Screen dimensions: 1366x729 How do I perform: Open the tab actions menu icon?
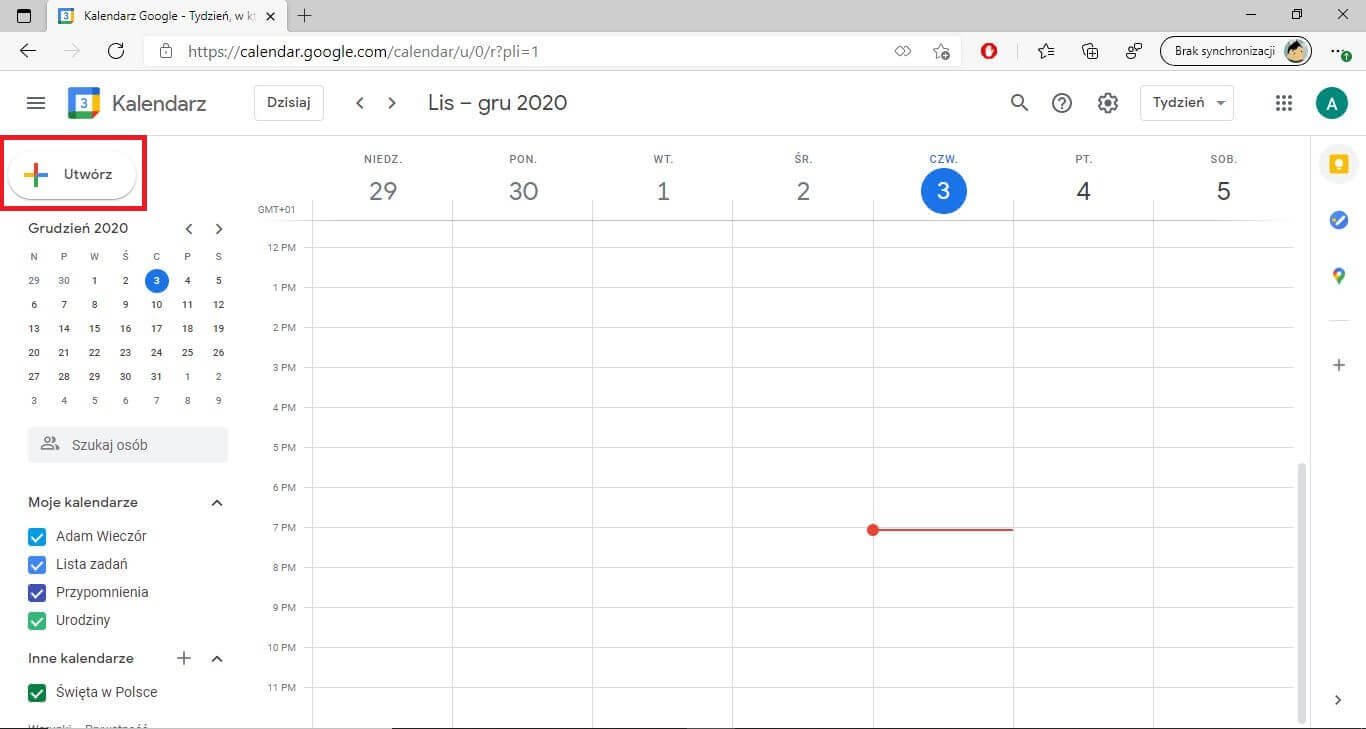(24, 16)
